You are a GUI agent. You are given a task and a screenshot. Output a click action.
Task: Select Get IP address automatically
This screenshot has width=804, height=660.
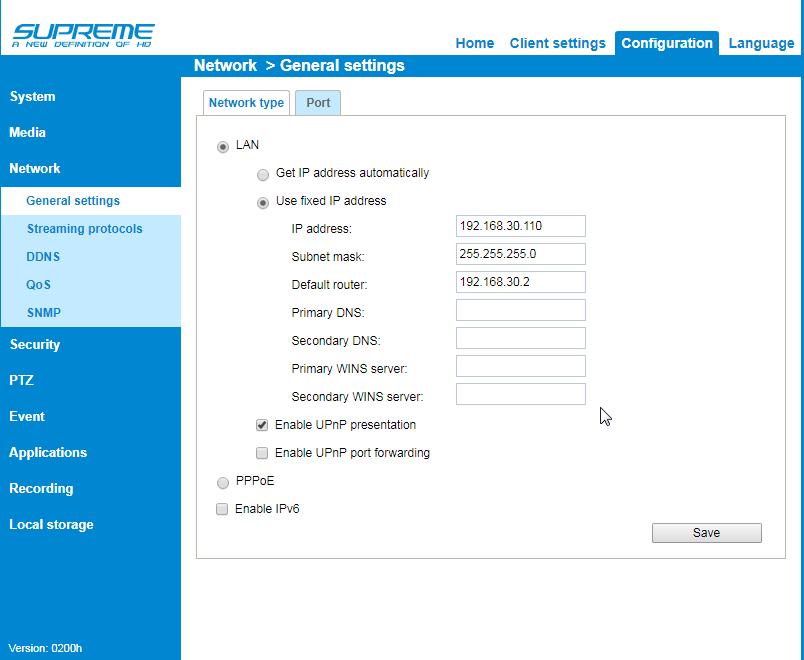pyautogui.click(x=263, y=175)
